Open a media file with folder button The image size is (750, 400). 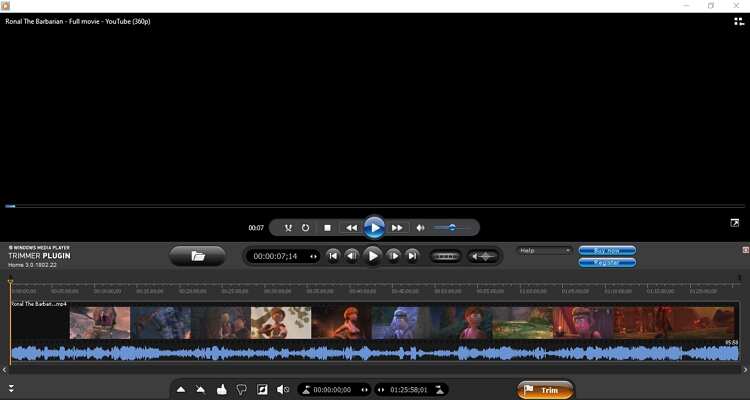point(198,256)
